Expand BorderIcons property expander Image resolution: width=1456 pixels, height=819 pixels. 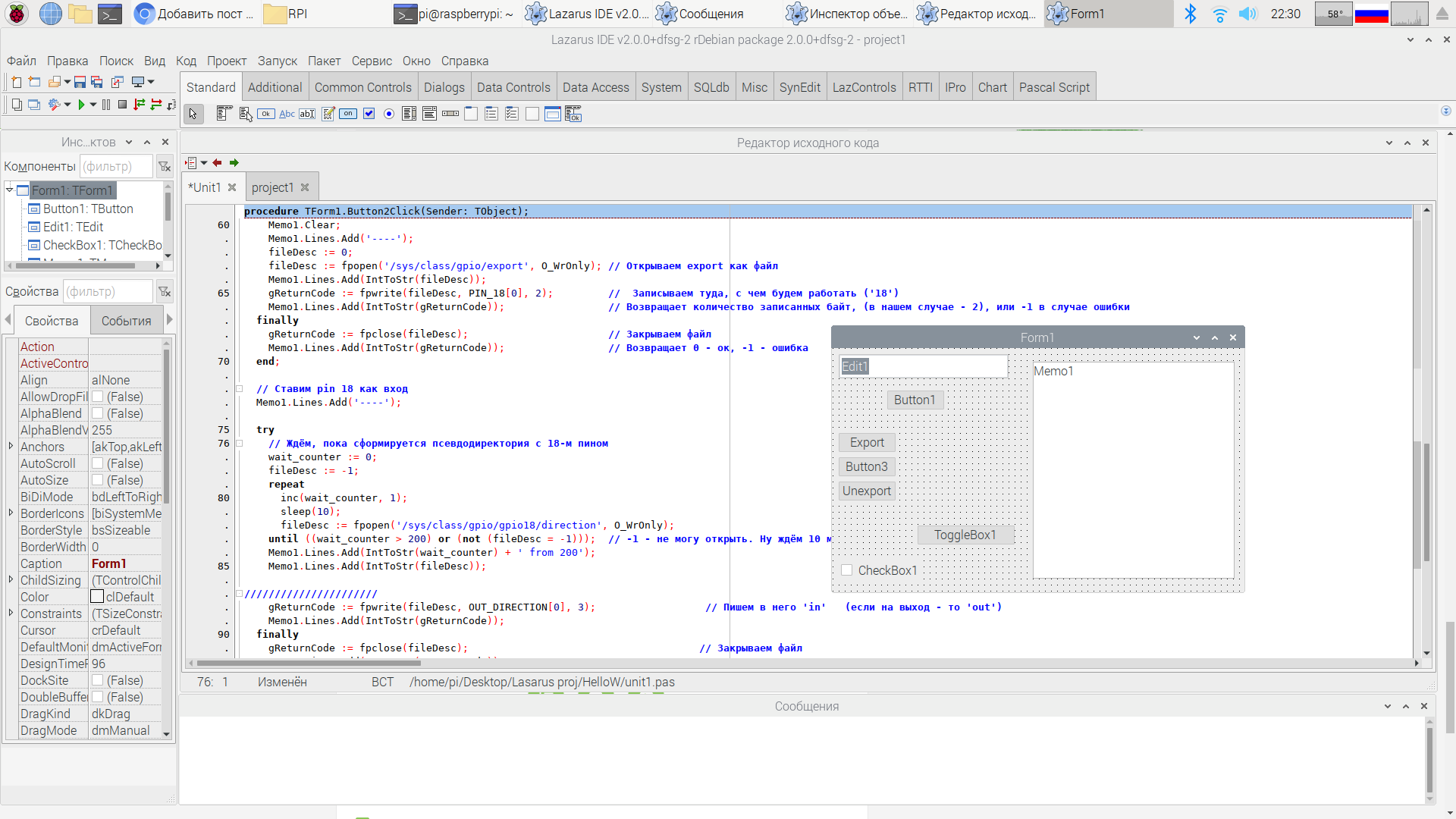click(x=11, y=513)
